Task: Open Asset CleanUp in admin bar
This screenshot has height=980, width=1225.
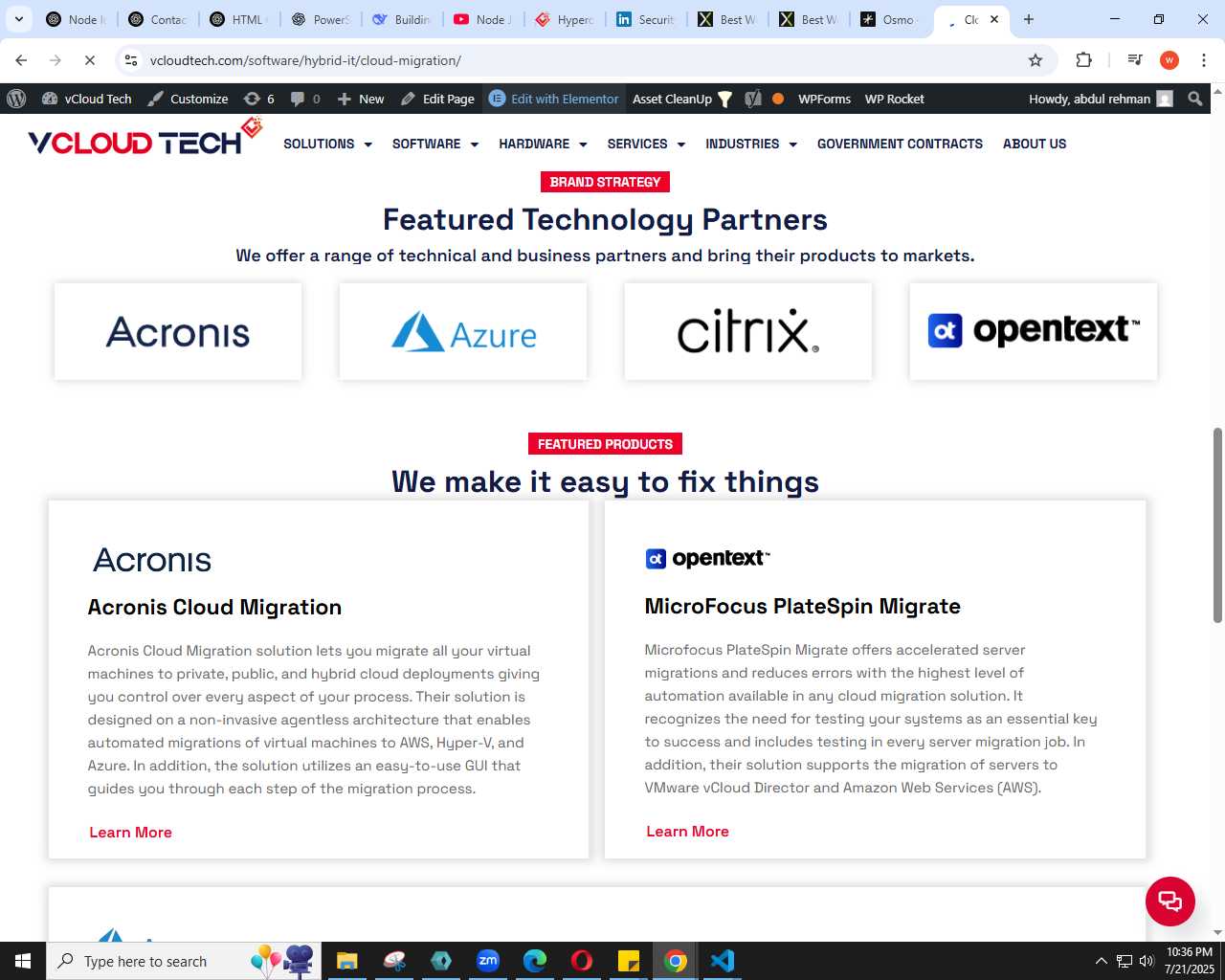Action: [682, 99]
